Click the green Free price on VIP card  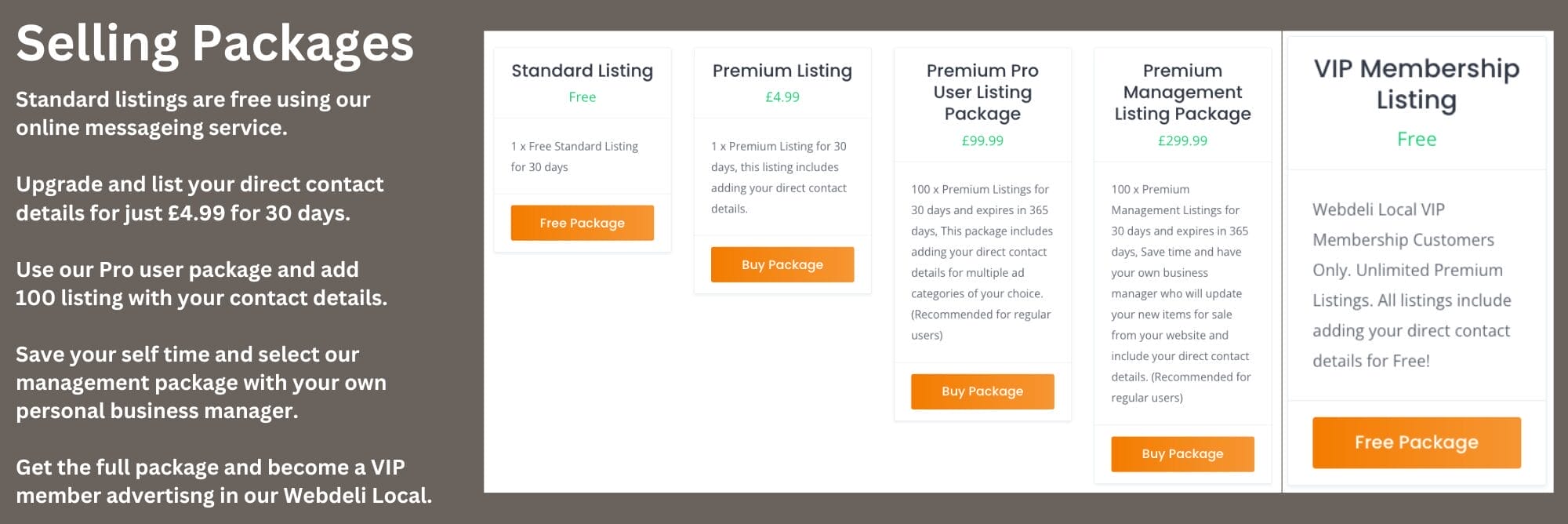coord(1417,140)
